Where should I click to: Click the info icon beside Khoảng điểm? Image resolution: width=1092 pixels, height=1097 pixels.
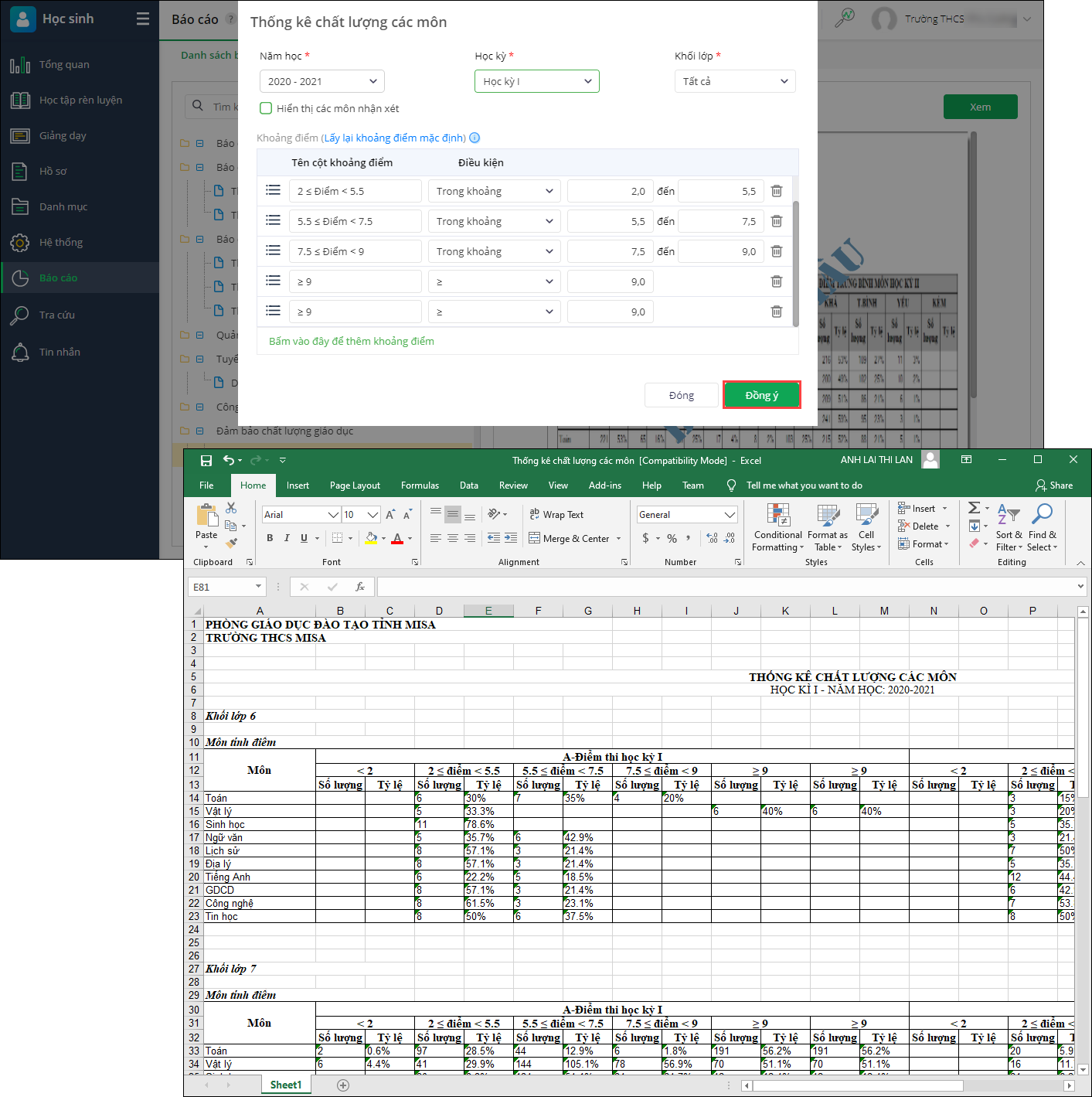click(x=475, y=138)
